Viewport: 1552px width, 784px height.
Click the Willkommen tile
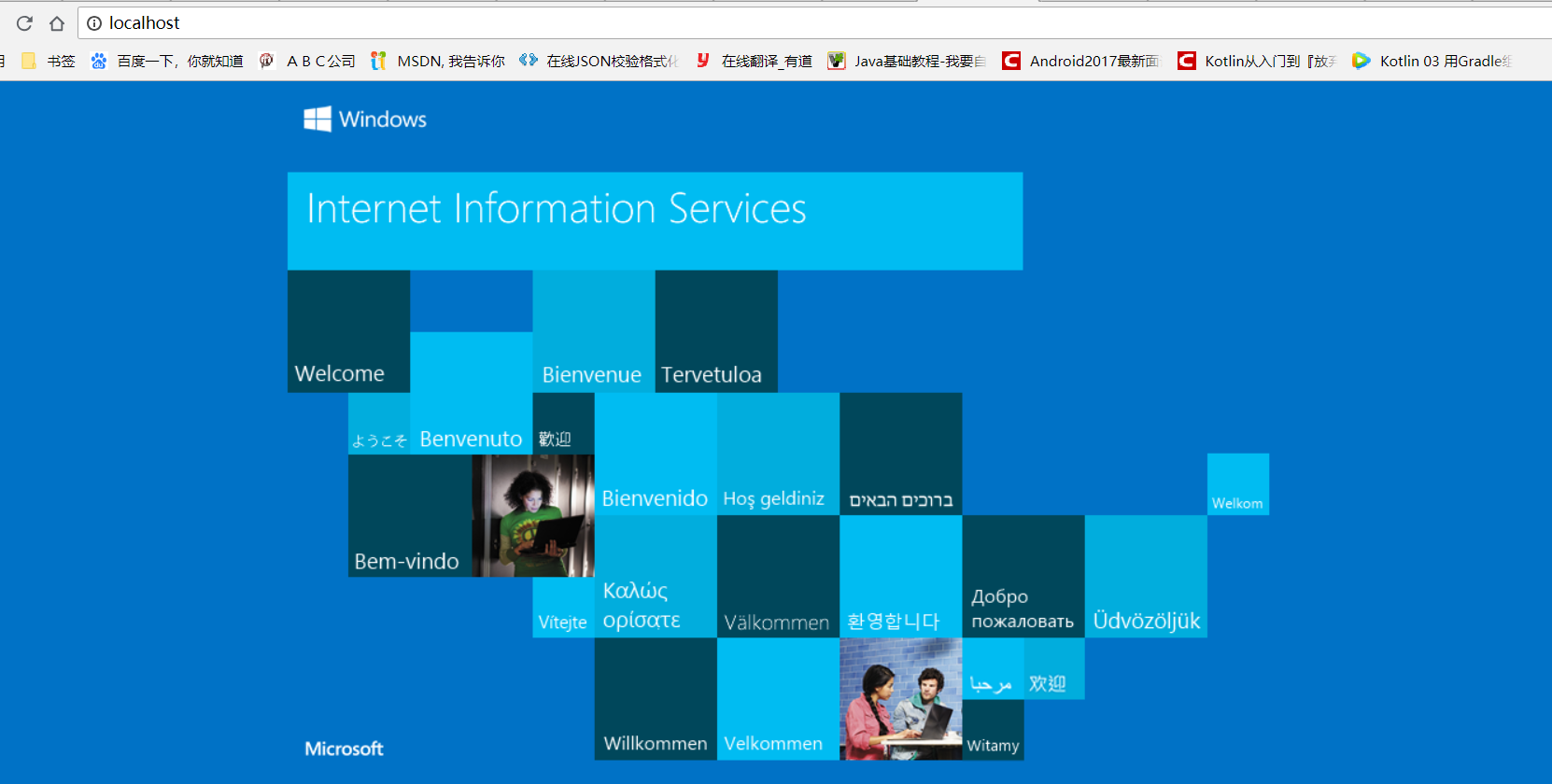656,699
